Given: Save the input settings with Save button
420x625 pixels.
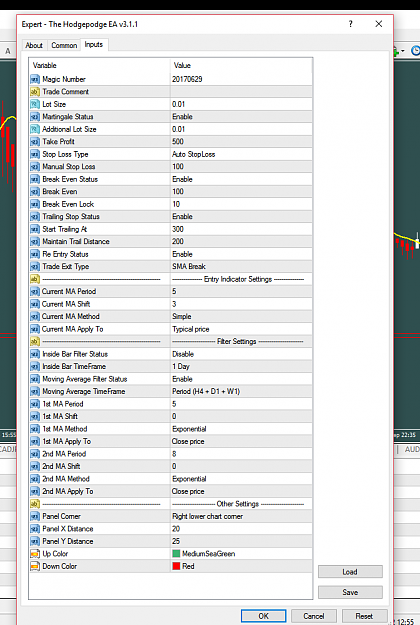Looking at the screenshot, I should coord(350,592).
